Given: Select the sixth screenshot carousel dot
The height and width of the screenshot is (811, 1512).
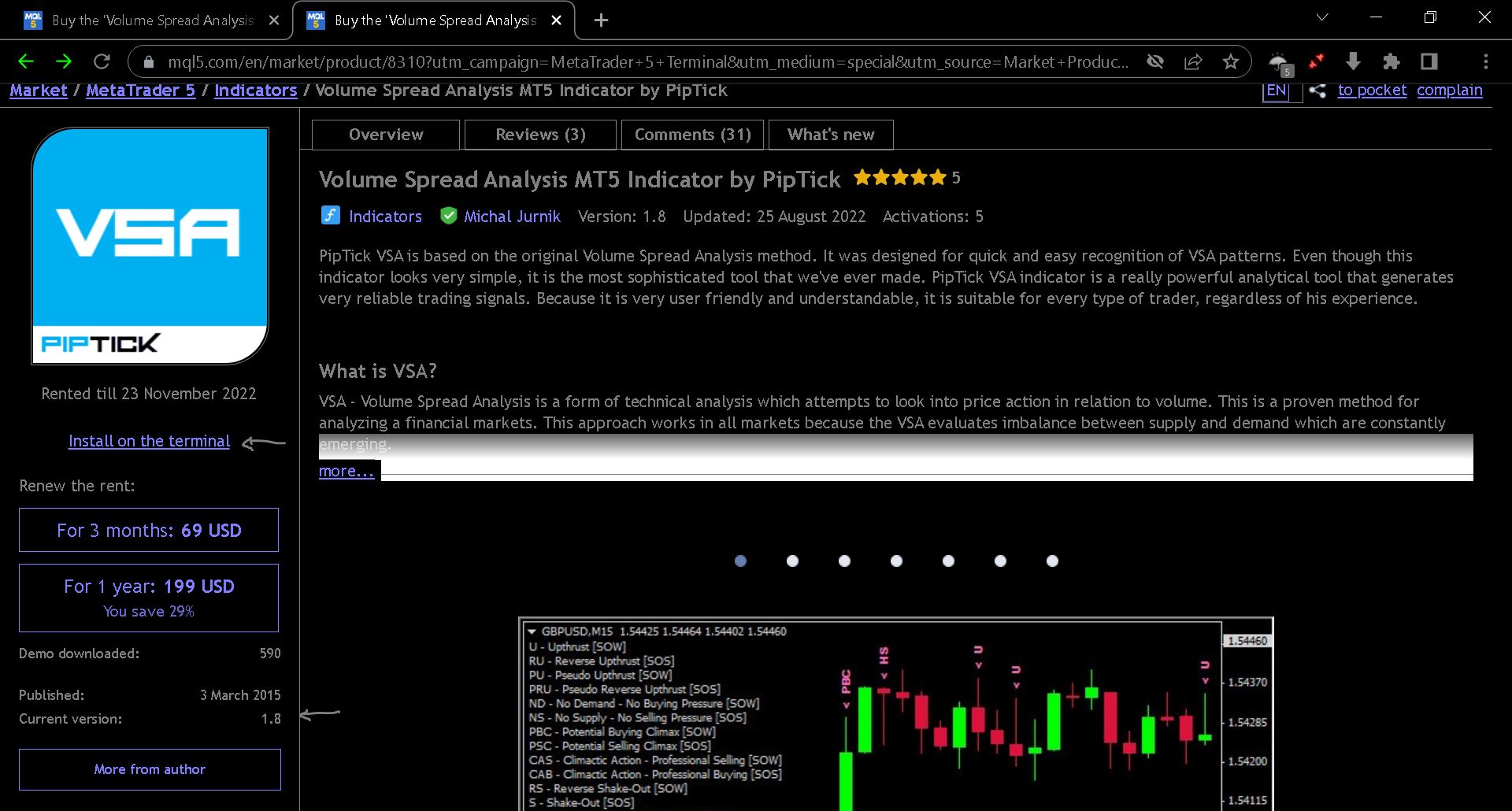Looking at the screenshot, I should tap(1000, 561).
